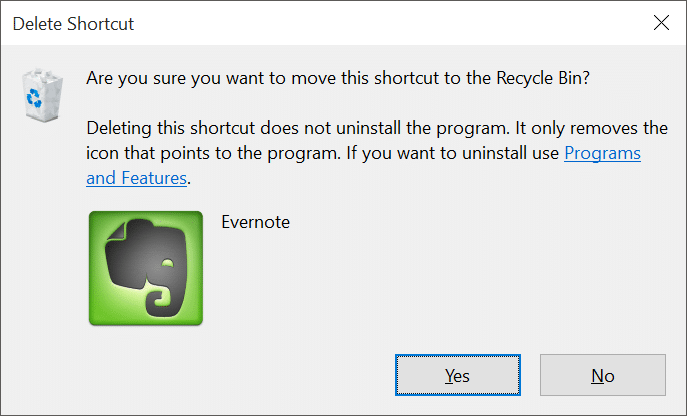
Task: Click the Recycle Bin icon
Action: (42, 95)
